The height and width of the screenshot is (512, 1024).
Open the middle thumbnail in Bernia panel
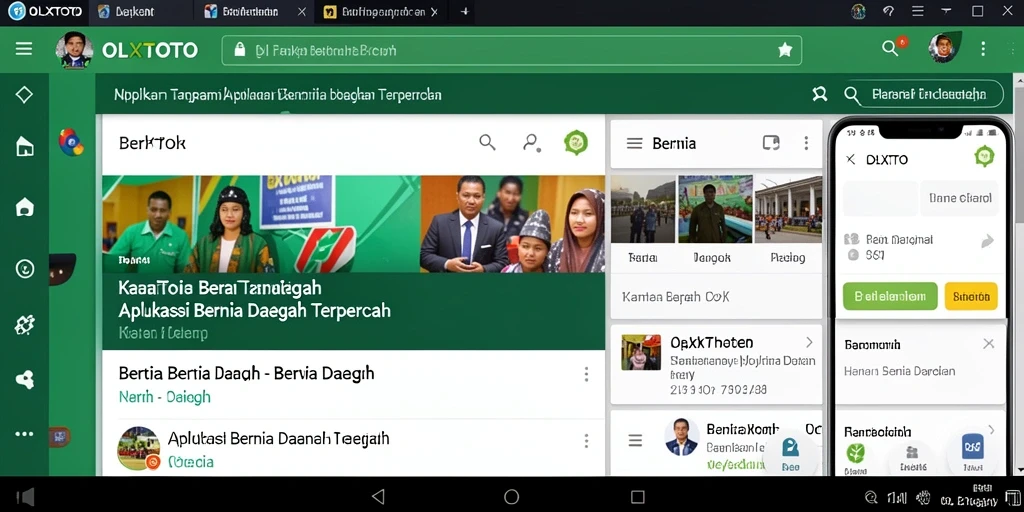715,209
